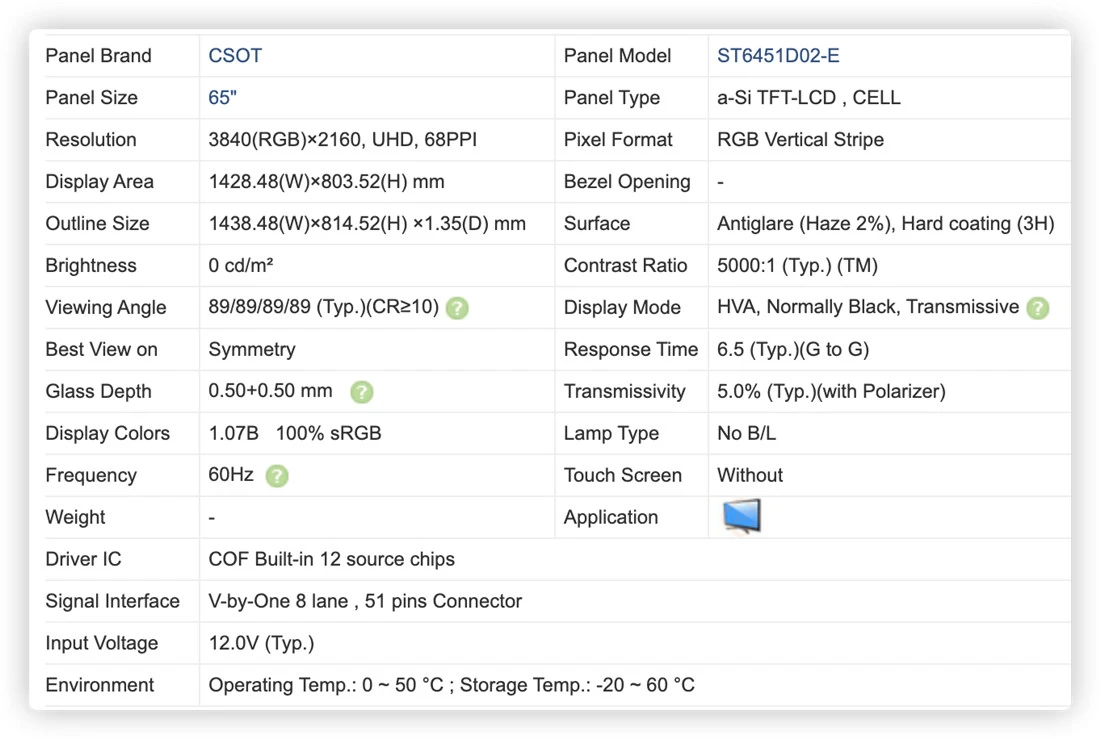
Task: Open the CSOT panel brand link
Action: pyautogui.click(x=235, y=55)
